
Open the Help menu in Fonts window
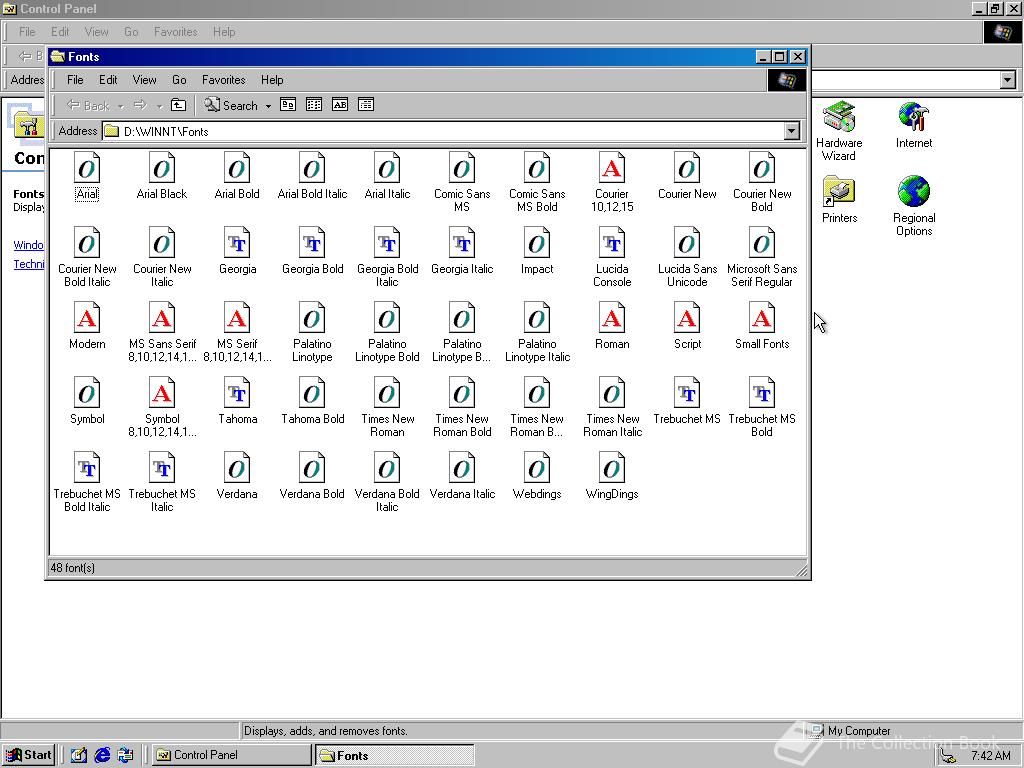click(272, 80)
